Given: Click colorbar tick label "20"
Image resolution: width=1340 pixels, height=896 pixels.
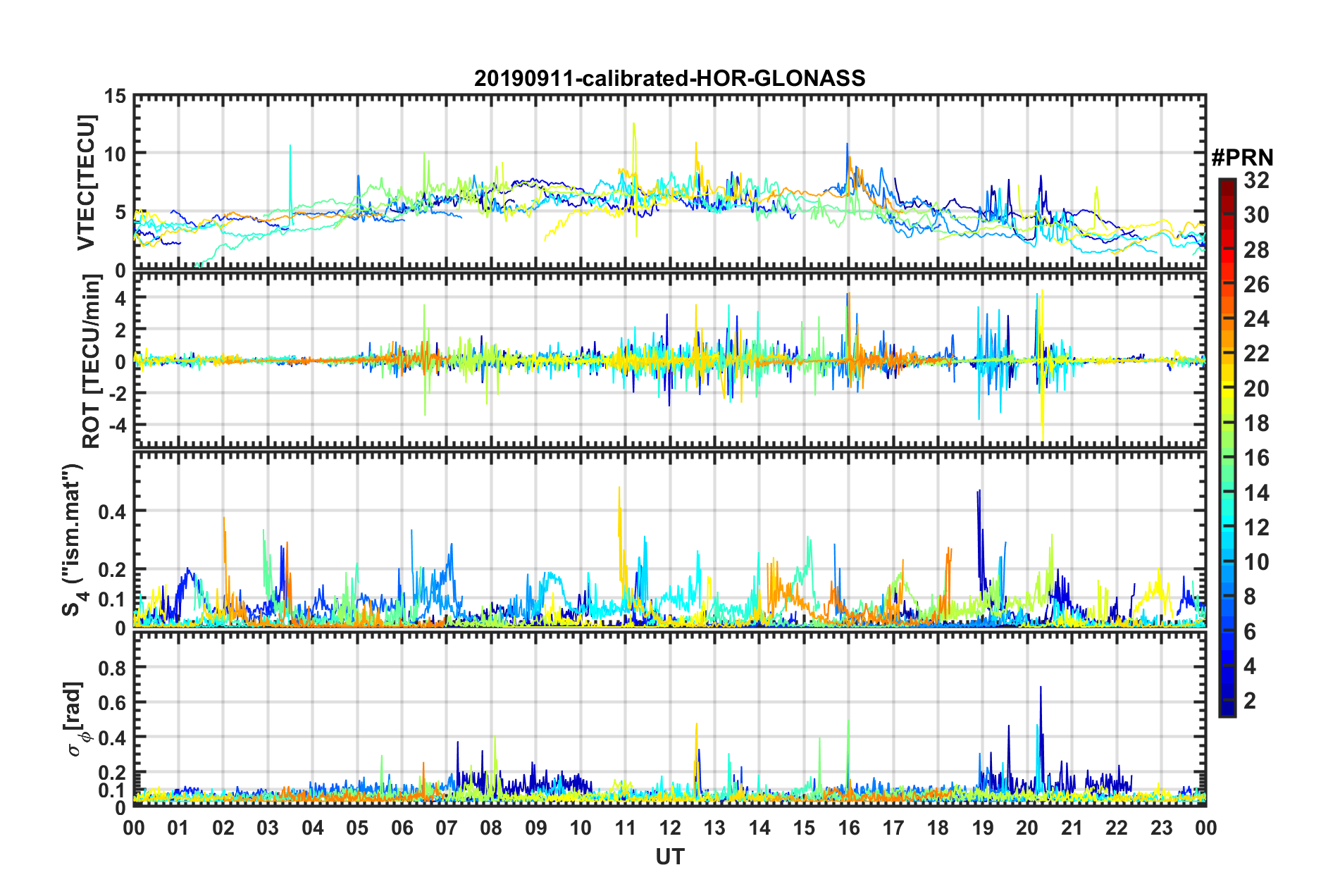Looking at the screenshot, I should (1256, 389).
